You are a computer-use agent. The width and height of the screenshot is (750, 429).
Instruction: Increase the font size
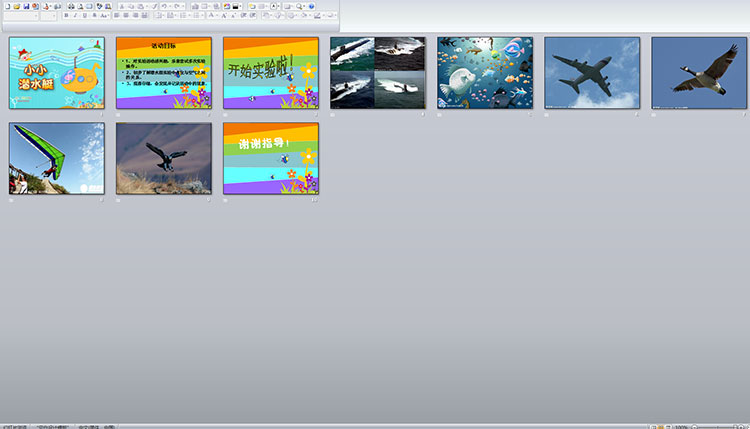pos(223,15)
